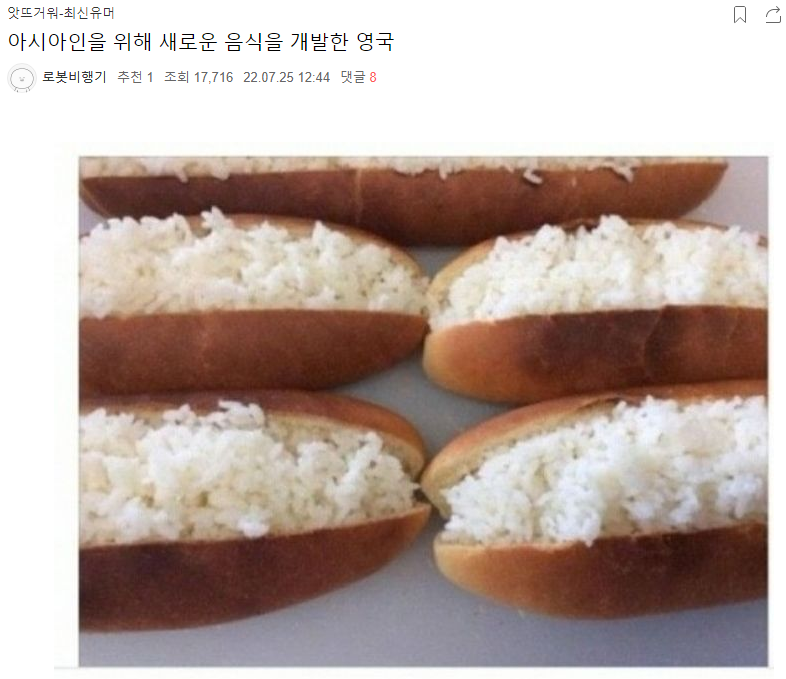The image size is (786, 679).
Task: Click the recommend count number 1
Action: pyautogui.click(x=149, y=78)
